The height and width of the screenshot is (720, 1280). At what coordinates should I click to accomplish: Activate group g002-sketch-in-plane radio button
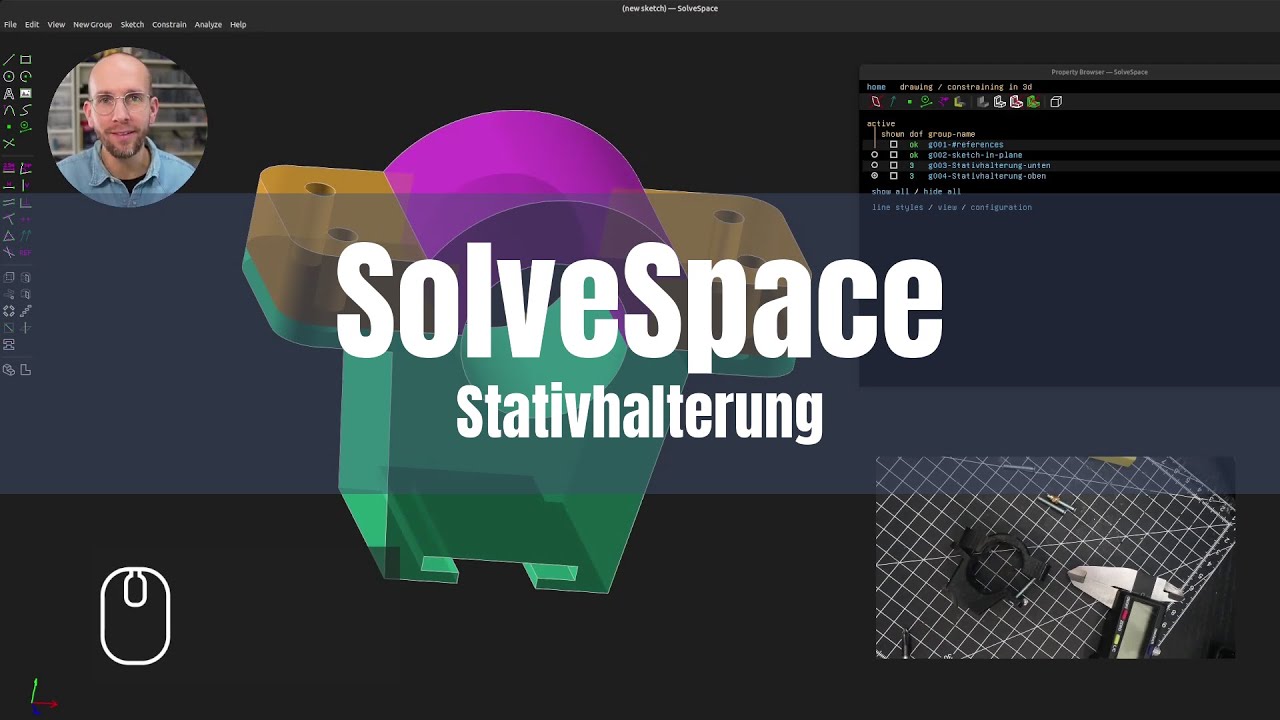pyautogui.click(x=875, y=155)
